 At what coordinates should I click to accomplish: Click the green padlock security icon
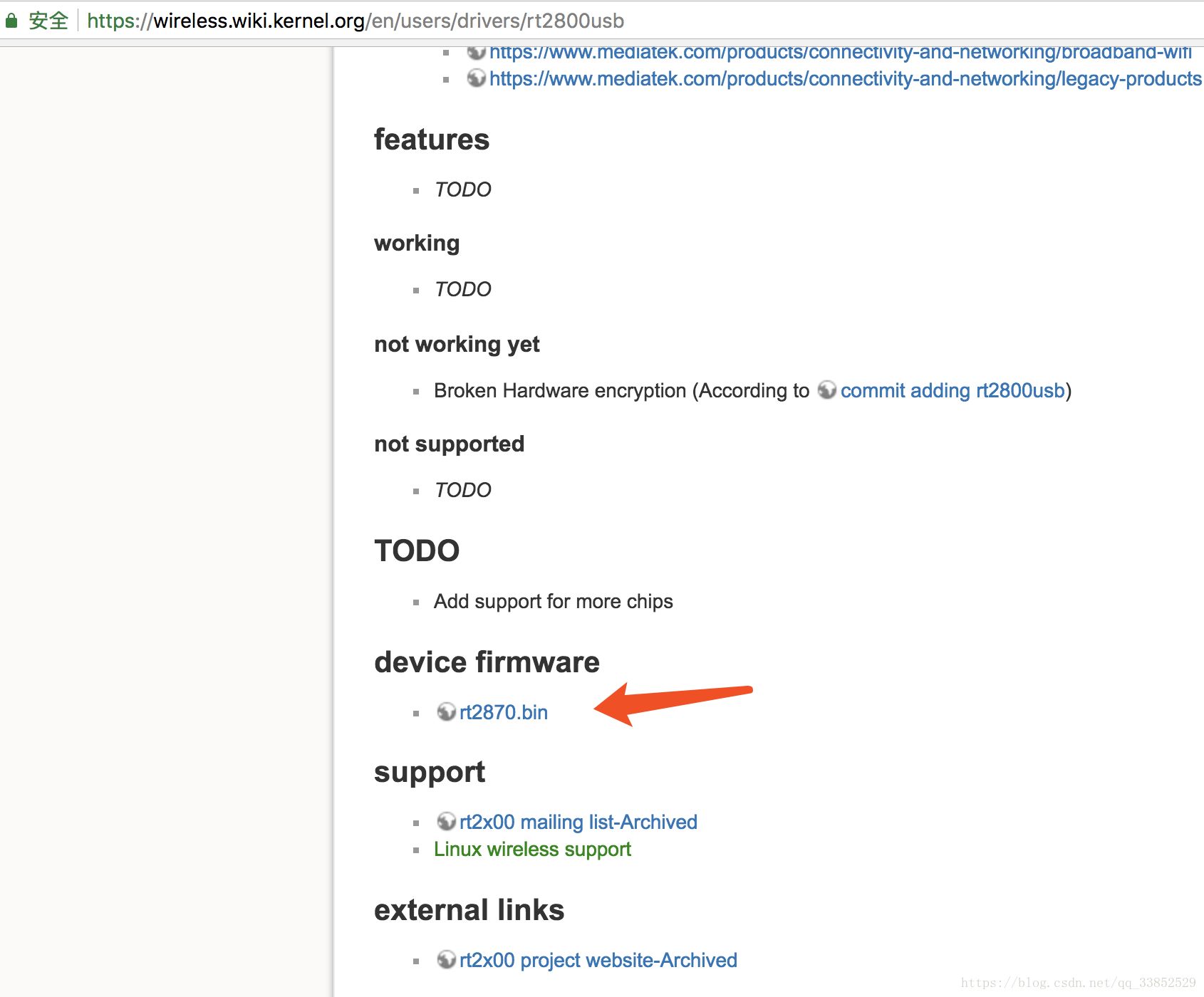point(11,21)
